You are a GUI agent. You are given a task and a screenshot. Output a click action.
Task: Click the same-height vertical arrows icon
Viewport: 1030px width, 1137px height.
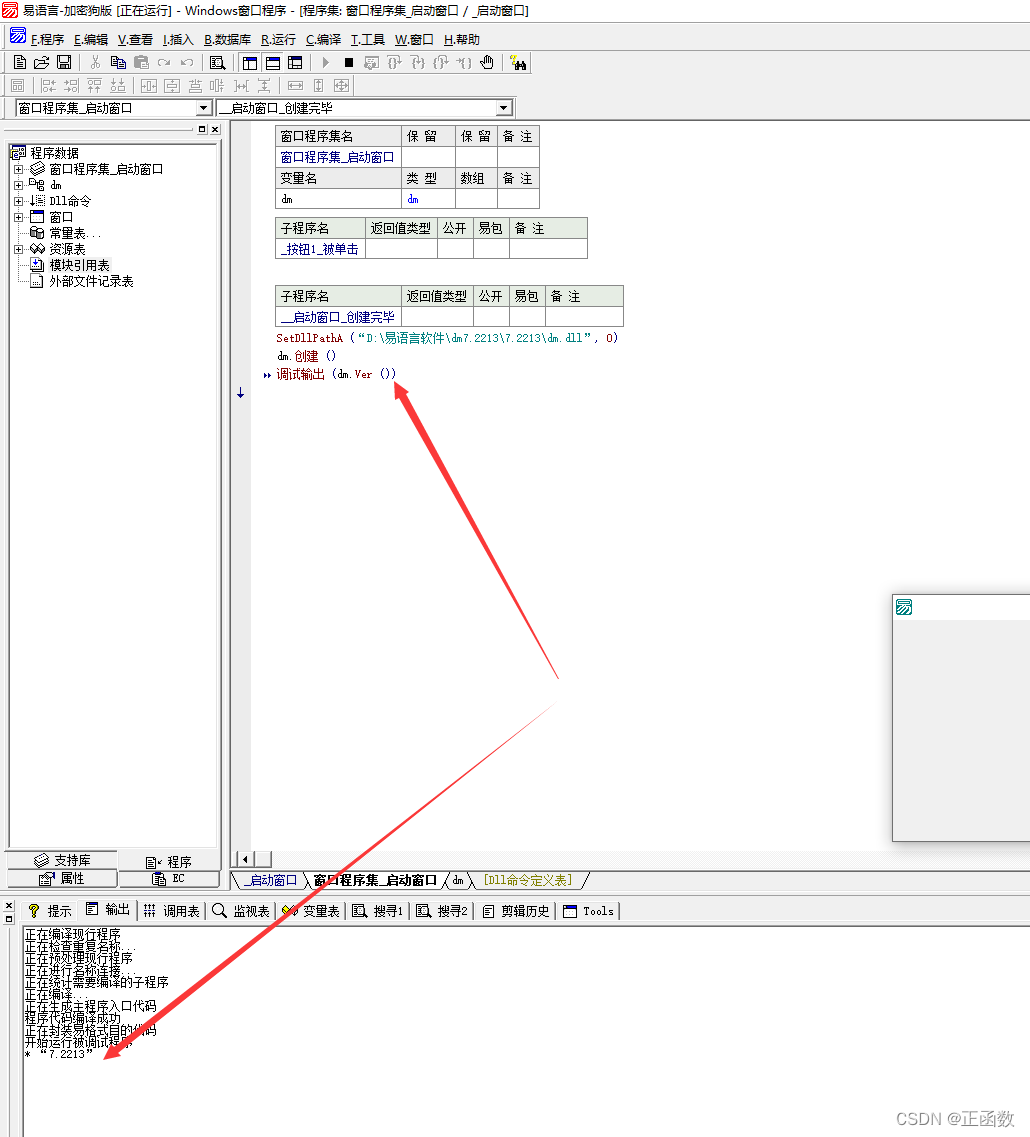[318, 86]
